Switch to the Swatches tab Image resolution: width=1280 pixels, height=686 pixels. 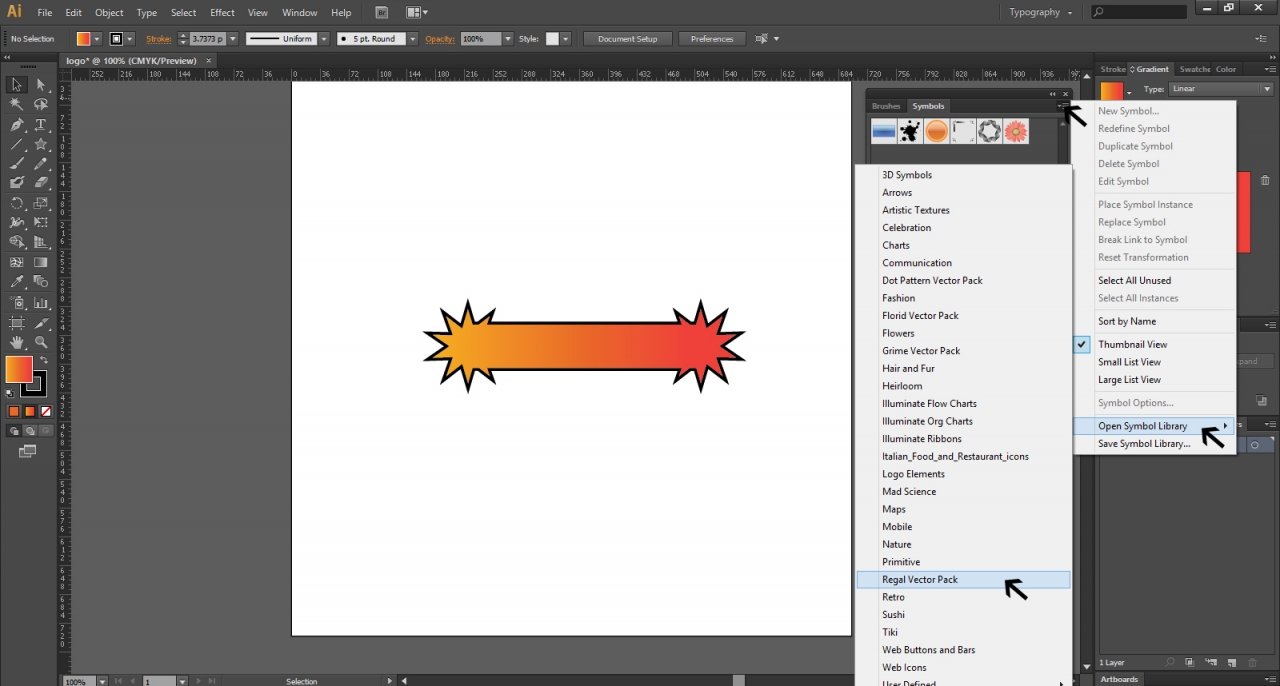1194,69
